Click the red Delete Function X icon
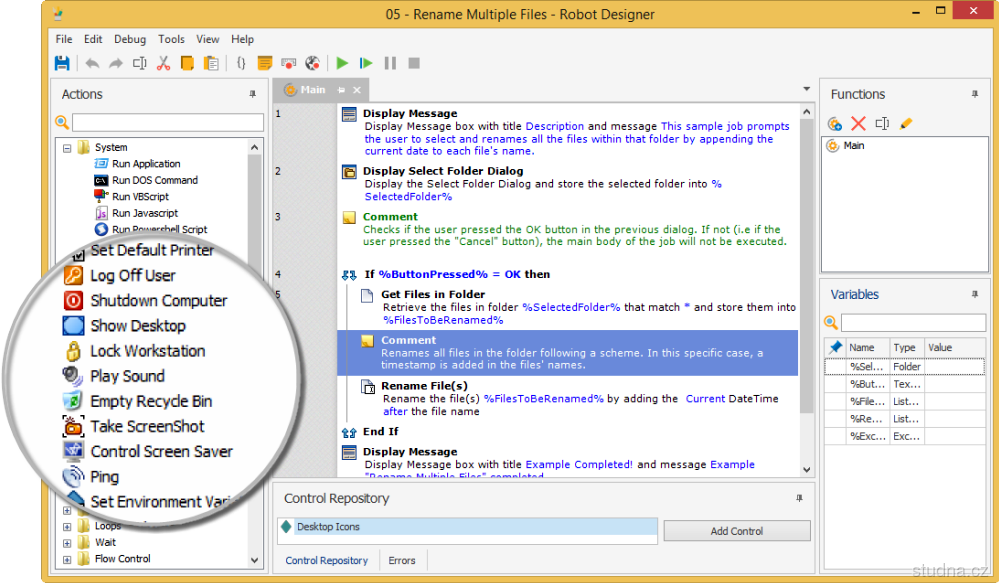 [x=858, y=124]
